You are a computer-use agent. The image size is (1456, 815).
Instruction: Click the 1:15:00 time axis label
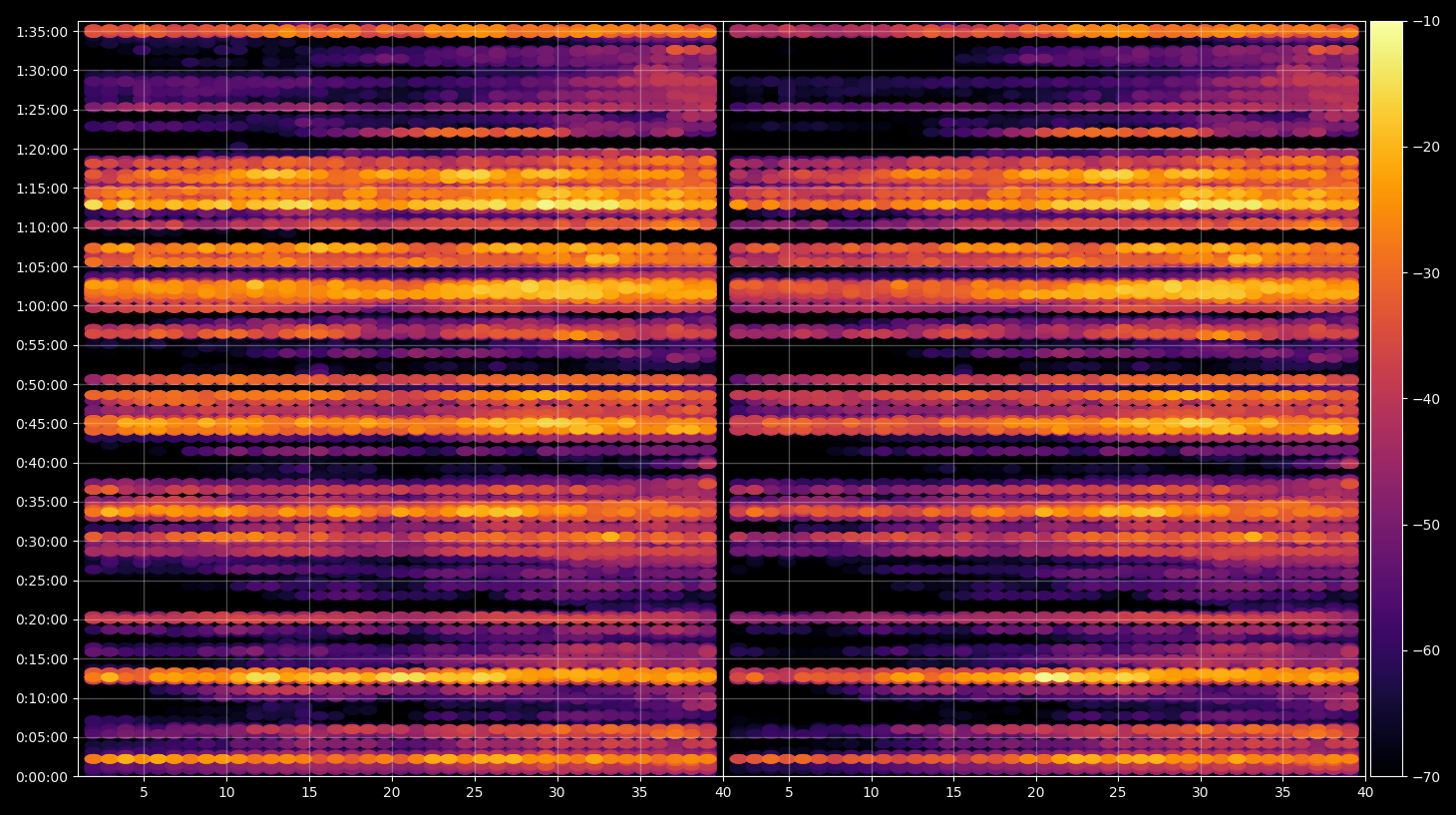pos(42,189)
